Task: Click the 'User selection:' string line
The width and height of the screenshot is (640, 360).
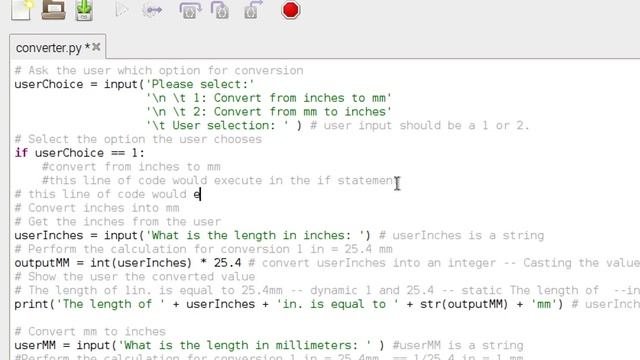Action: point(217,125)
